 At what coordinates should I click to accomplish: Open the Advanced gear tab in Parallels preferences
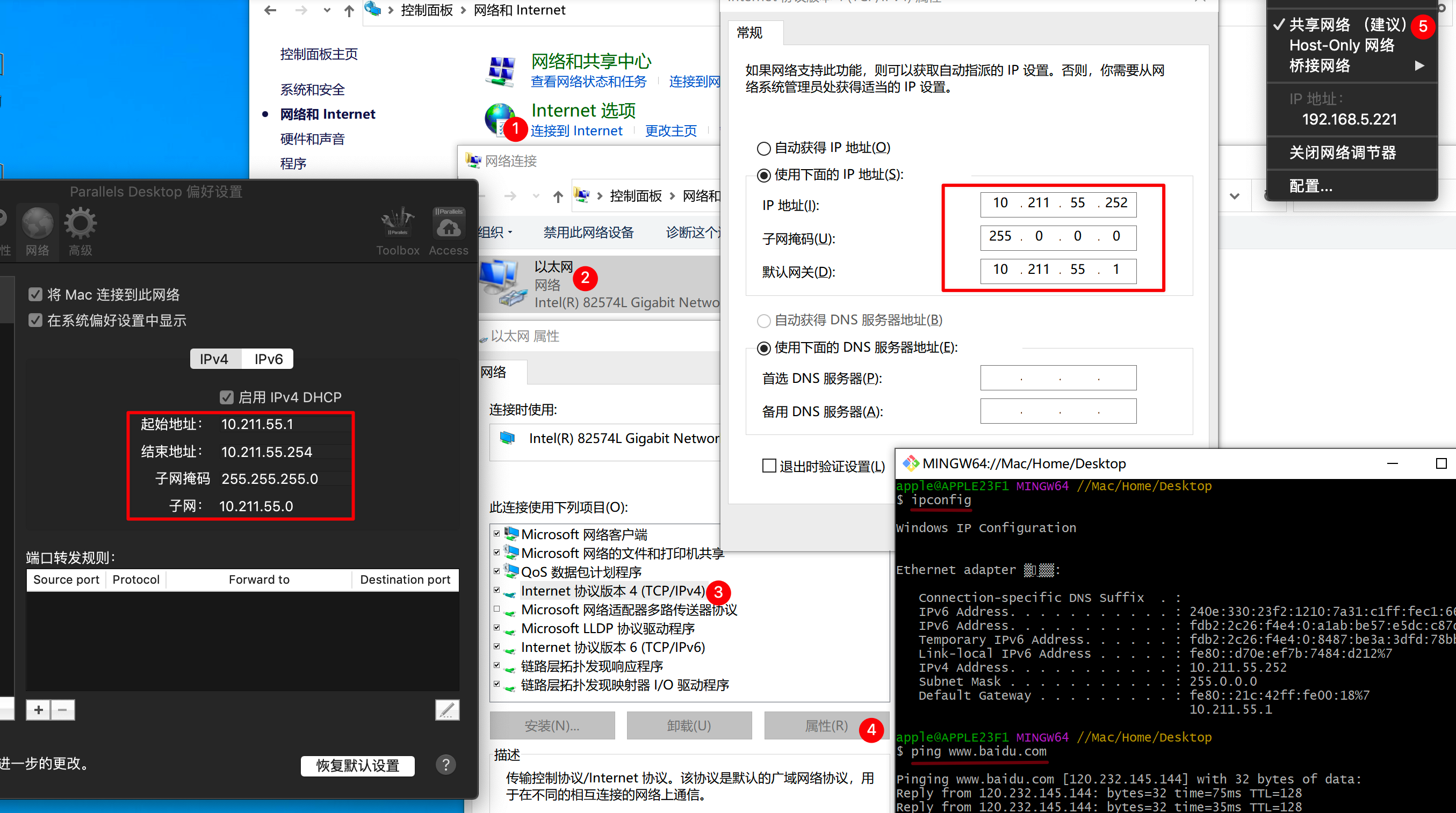coord(80,231)
